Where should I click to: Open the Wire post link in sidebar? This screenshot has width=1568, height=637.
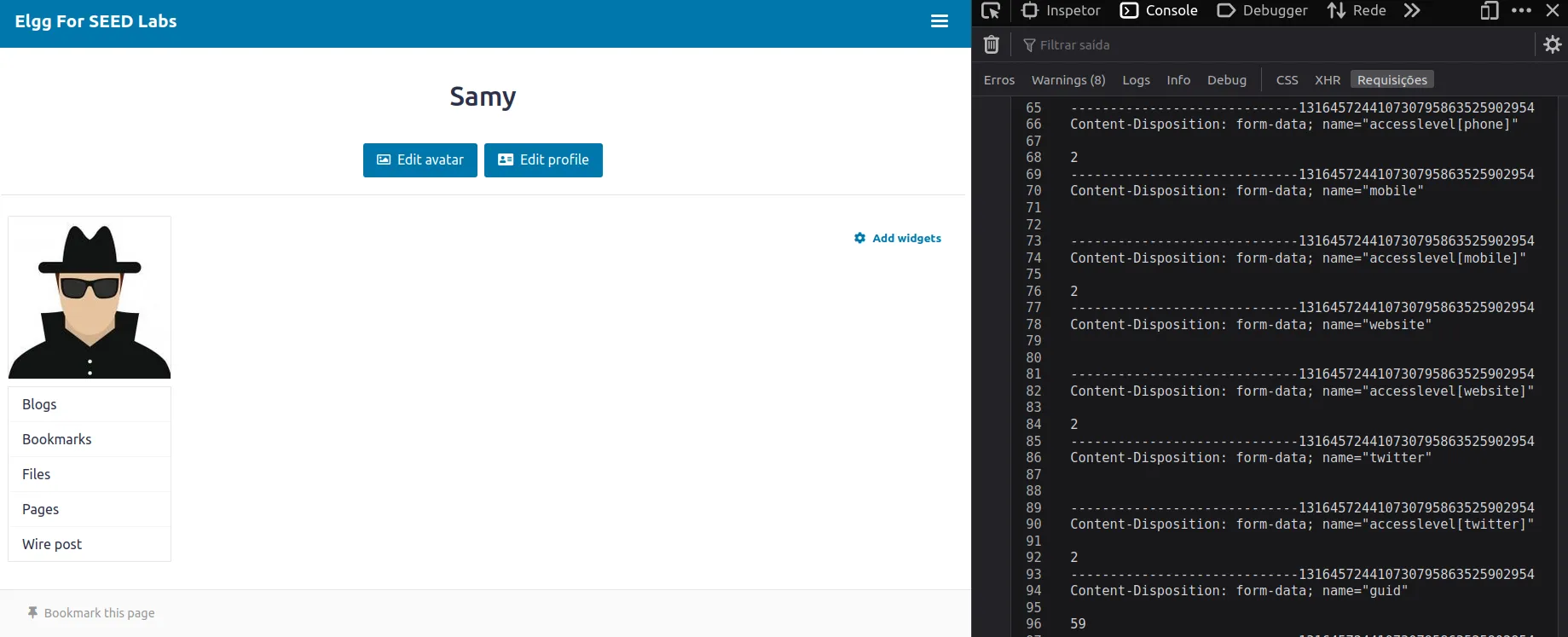pyautogui.click(x=52, y=544)
